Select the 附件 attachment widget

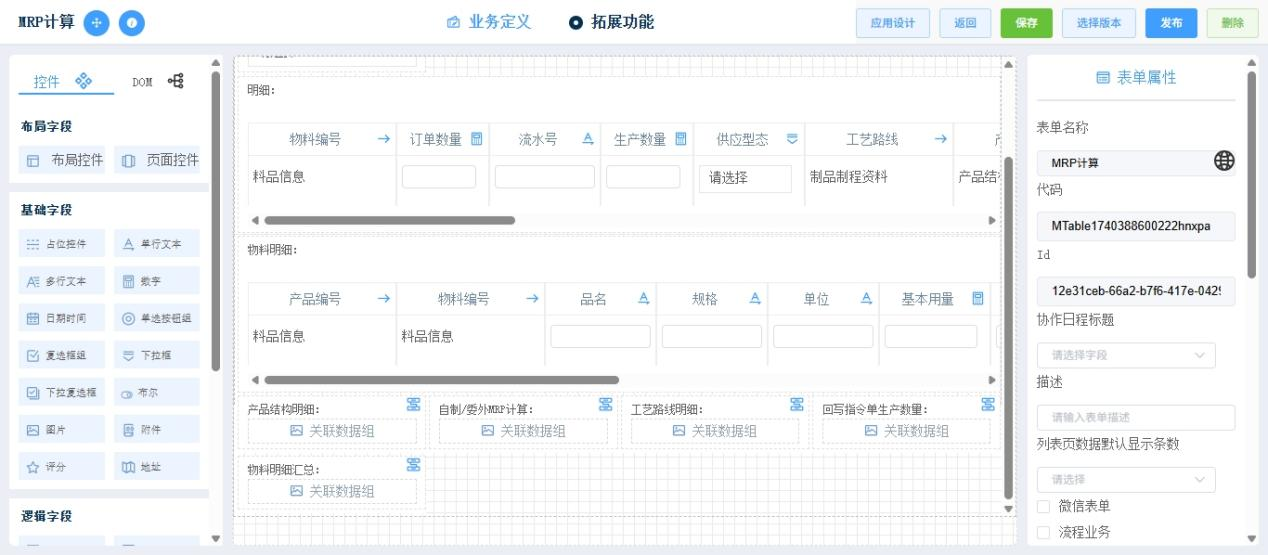[156, 429]
